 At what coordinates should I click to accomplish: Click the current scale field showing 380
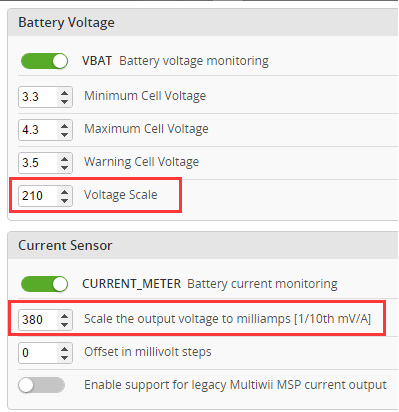click(45, 320)
